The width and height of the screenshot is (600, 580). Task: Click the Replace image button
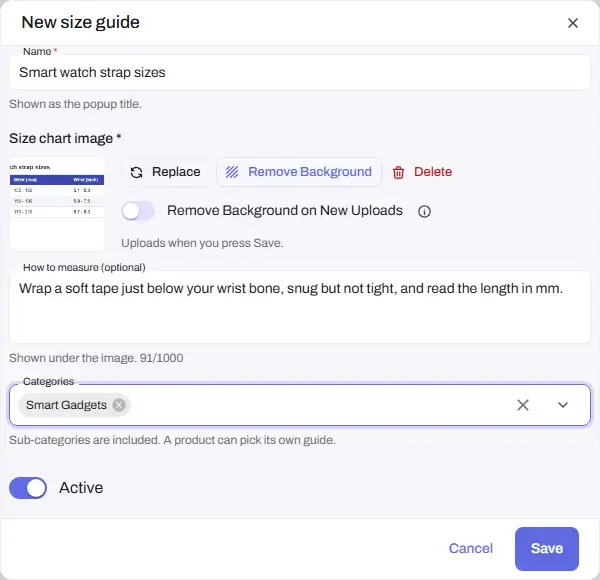pyautogui.click(x=166, y=172)
